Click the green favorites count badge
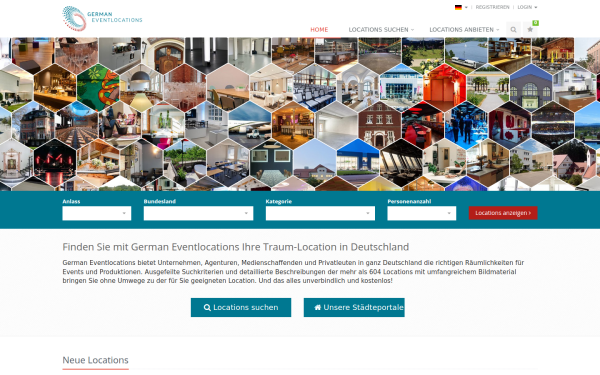The width and height of the screenshot is (600, 375). 535,23
